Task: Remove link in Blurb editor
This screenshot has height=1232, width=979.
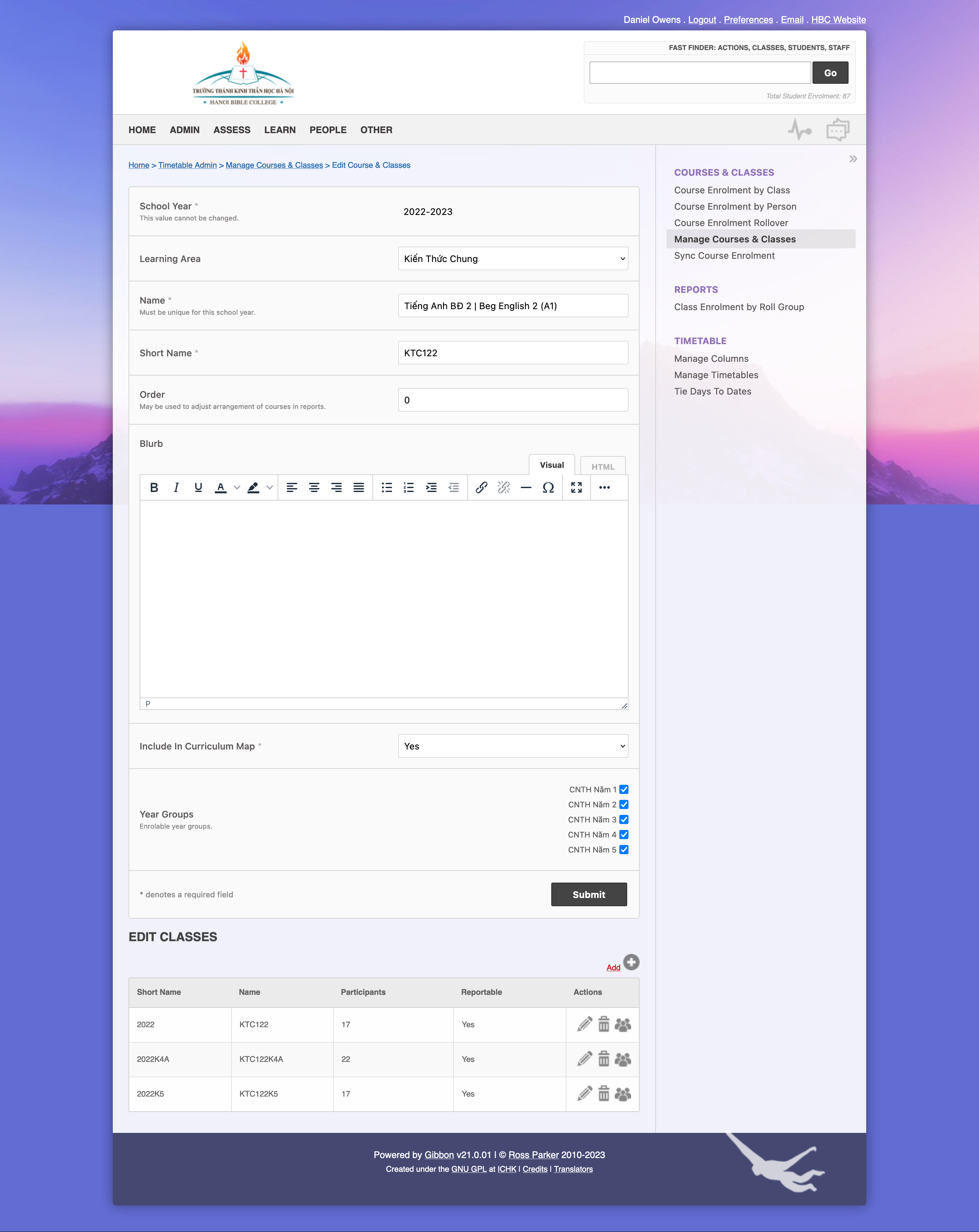Action: tap(504, 487)
